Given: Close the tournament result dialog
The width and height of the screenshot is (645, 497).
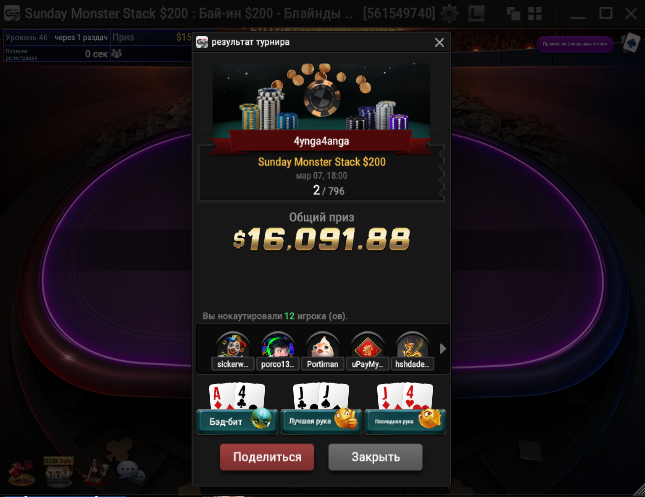Looking at the screenshot, I should 439,42.
